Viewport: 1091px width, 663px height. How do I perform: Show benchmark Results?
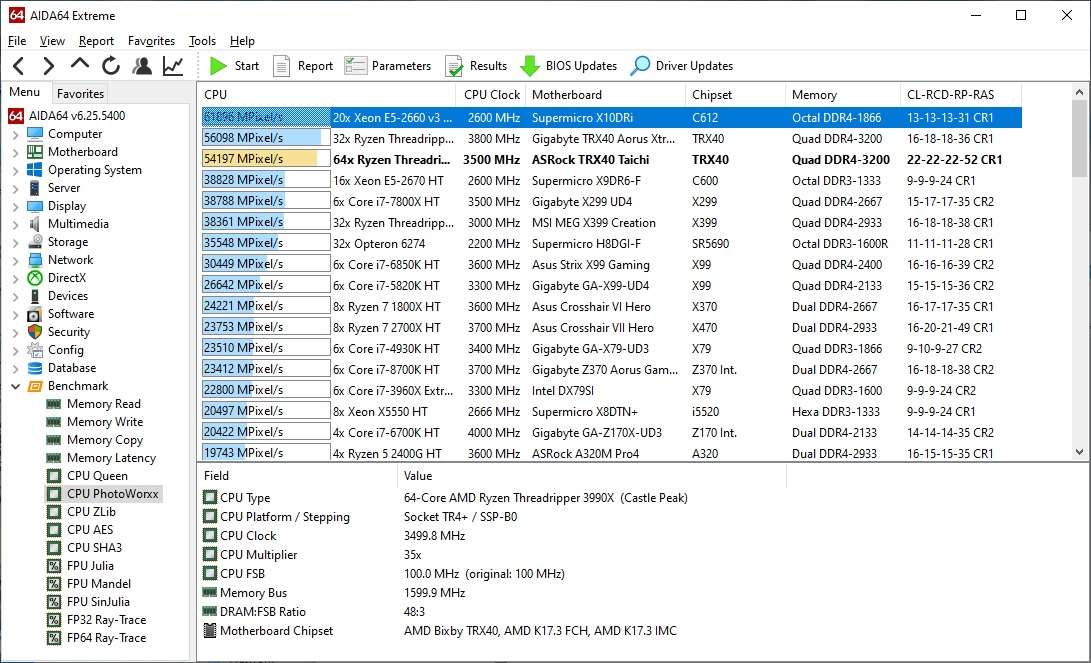[476, 66]
